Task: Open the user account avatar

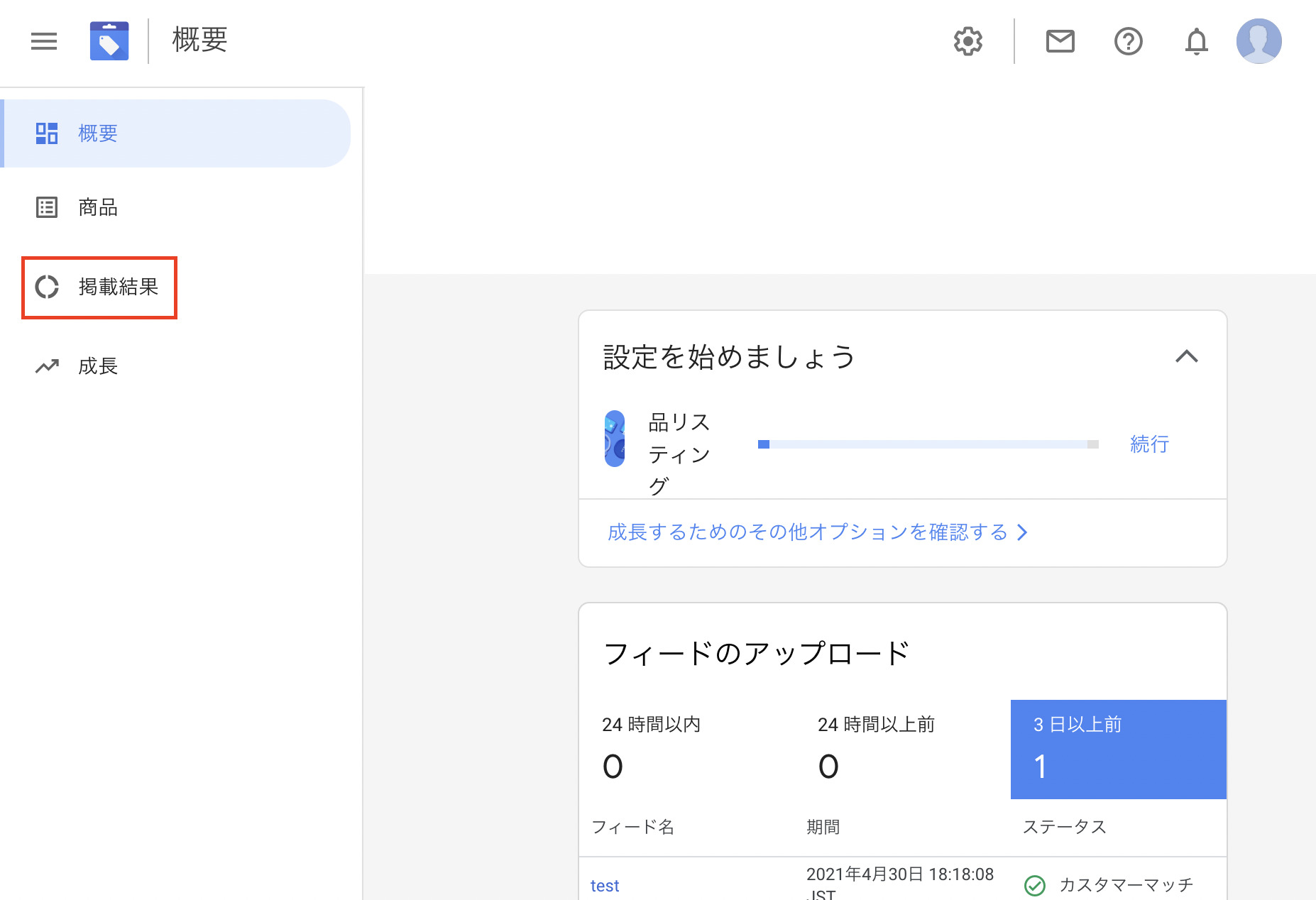Action: coord(1259,41)
